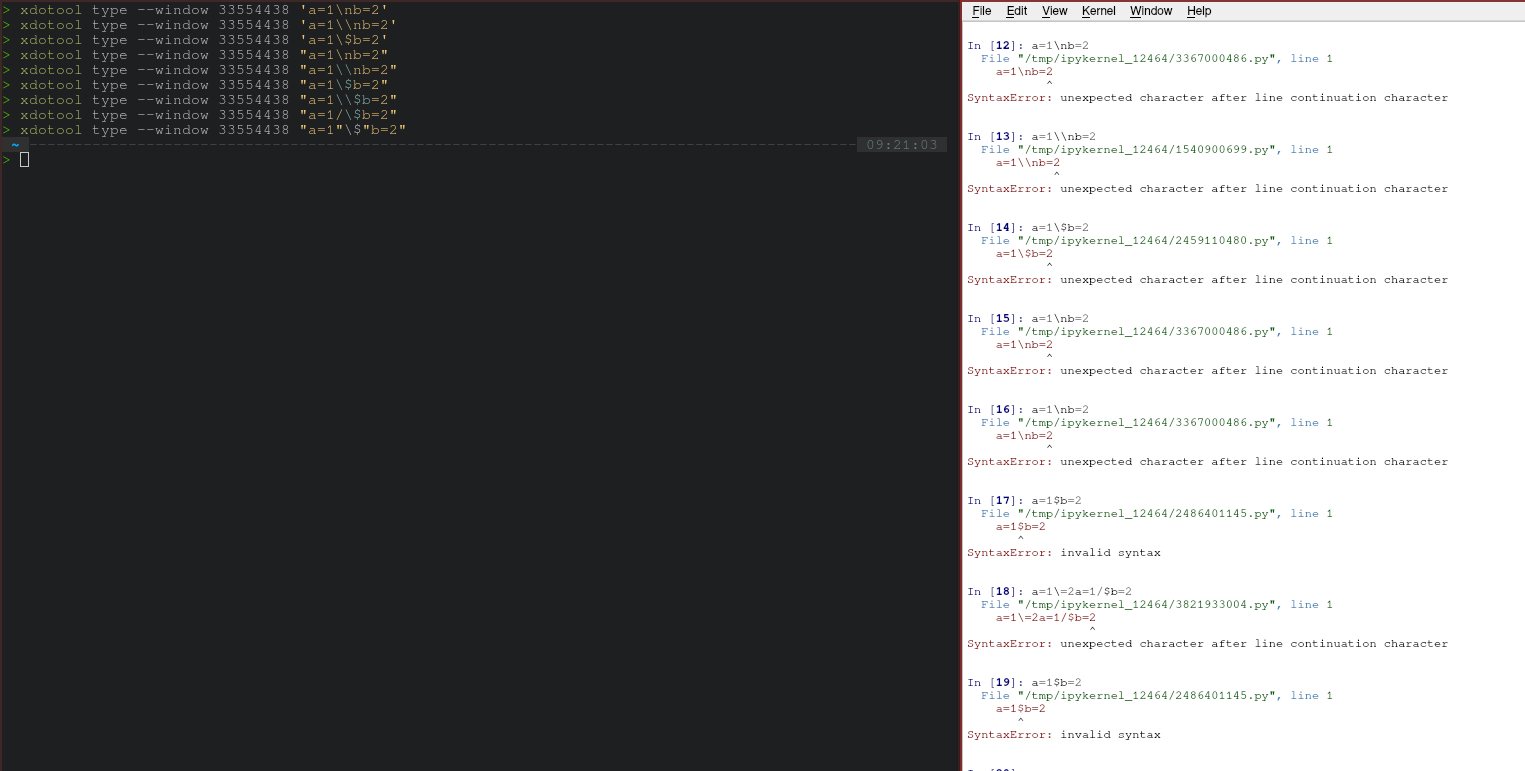Click the In [18] prompt line

click(1049, 592)
